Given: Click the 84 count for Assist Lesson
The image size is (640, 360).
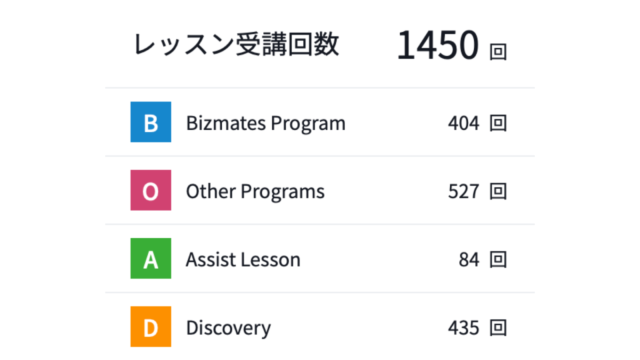Looking at the screenshot, I should pos(469,260).
